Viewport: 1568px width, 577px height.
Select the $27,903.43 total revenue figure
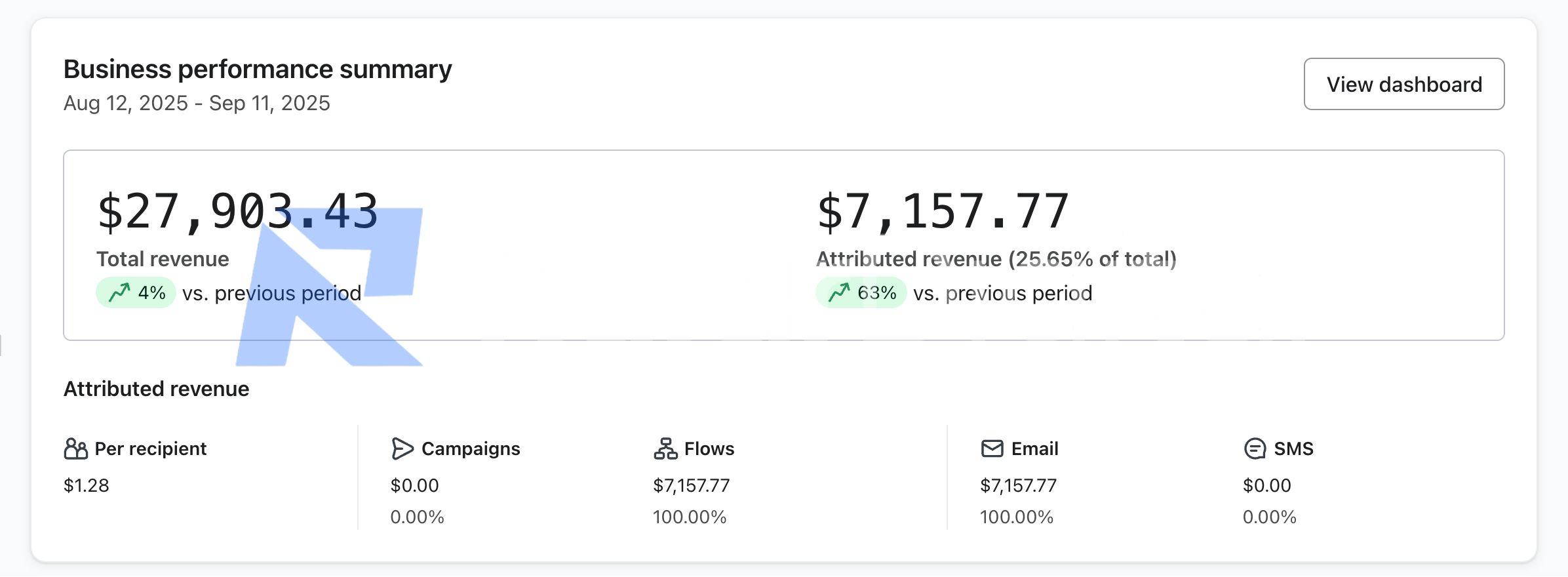point(237,212)
